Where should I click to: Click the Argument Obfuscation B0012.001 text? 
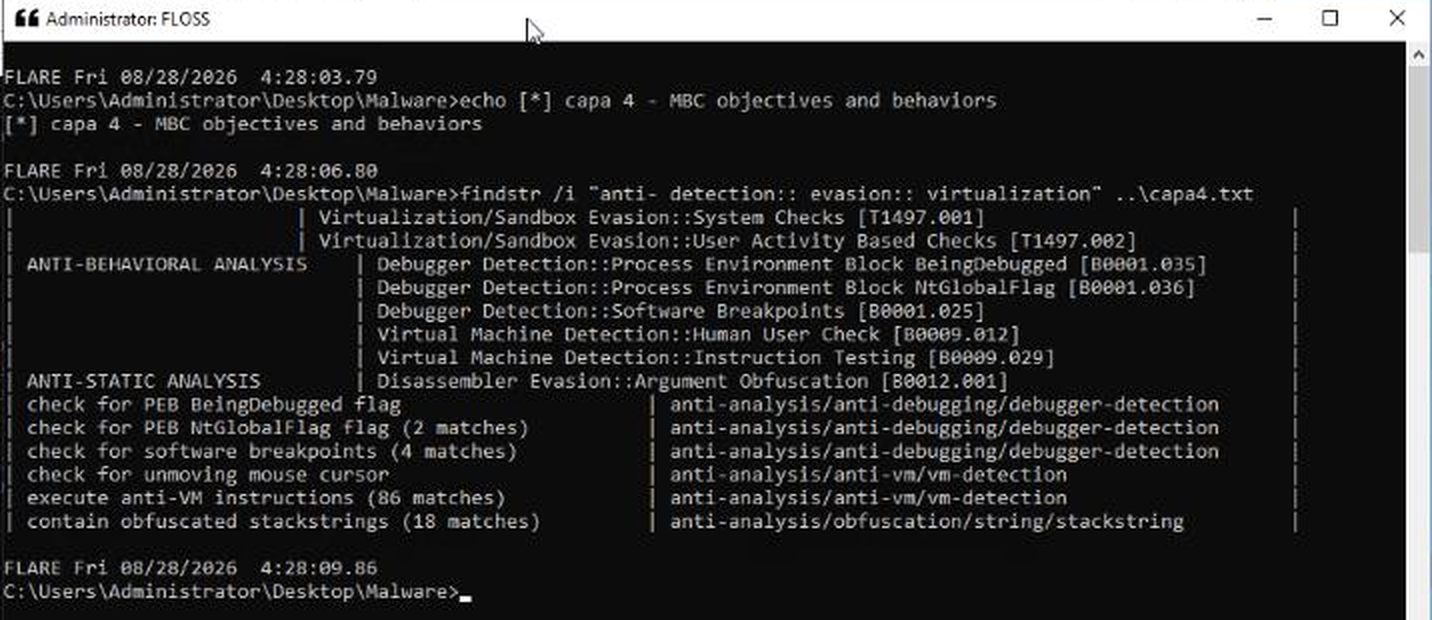(x=692, y=381)
